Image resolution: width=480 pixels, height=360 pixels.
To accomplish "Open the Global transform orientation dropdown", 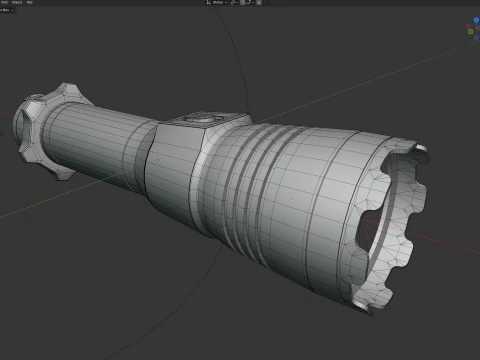I will click(x=217, y=2).
